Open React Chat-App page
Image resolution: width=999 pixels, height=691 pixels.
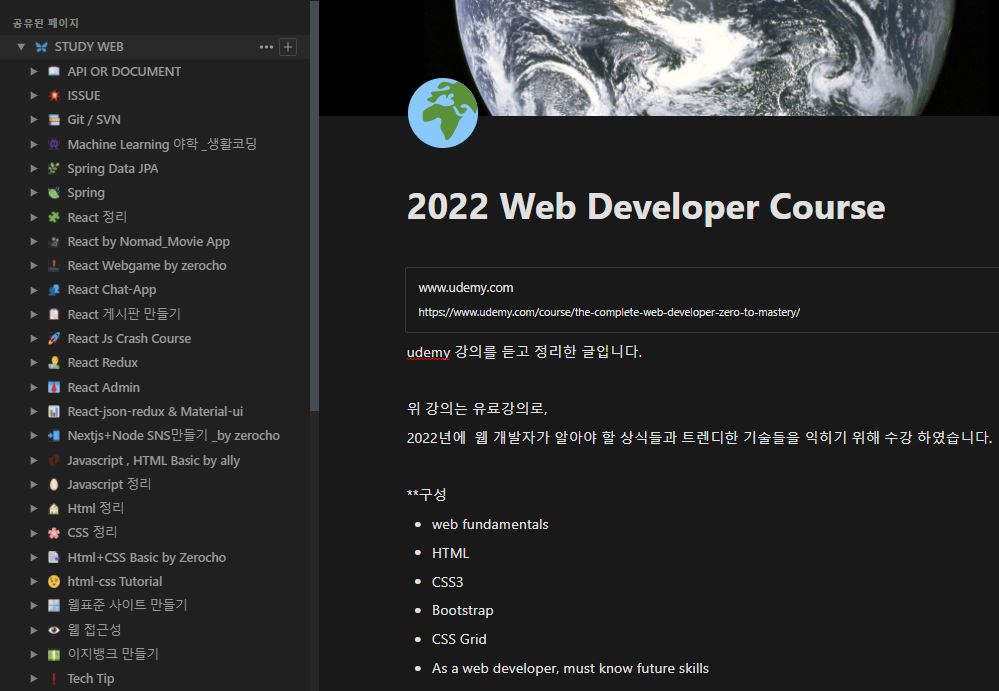pos(111,290)
